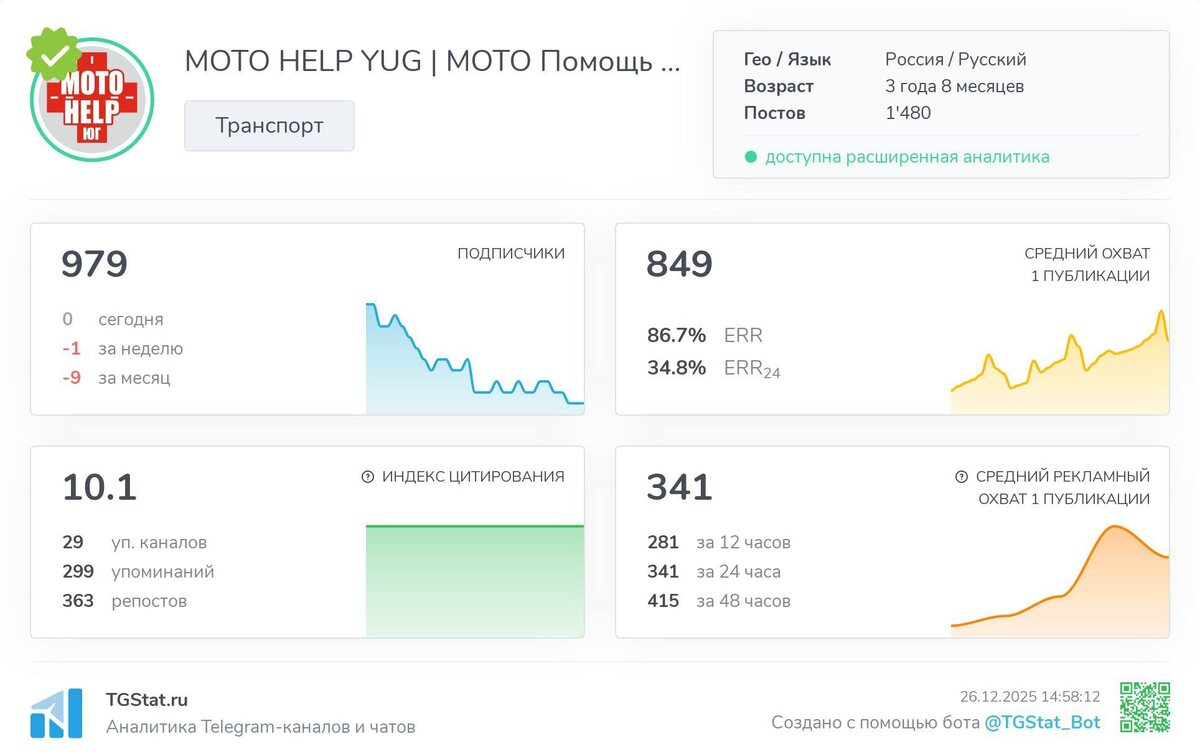Open the доступна расширенная аналитика link
The width and height of the screenshot is (1200, 754).
[907, 157]
